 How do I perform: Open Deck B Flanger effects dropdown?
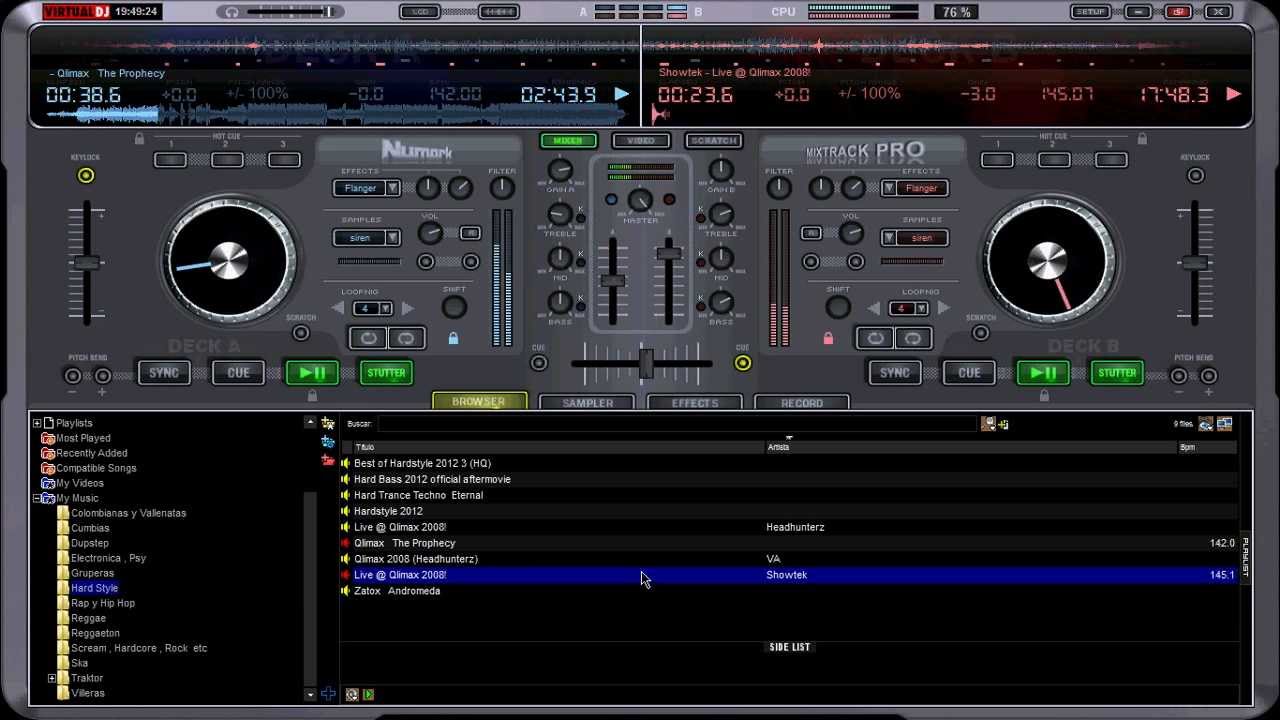coord(888,188)
